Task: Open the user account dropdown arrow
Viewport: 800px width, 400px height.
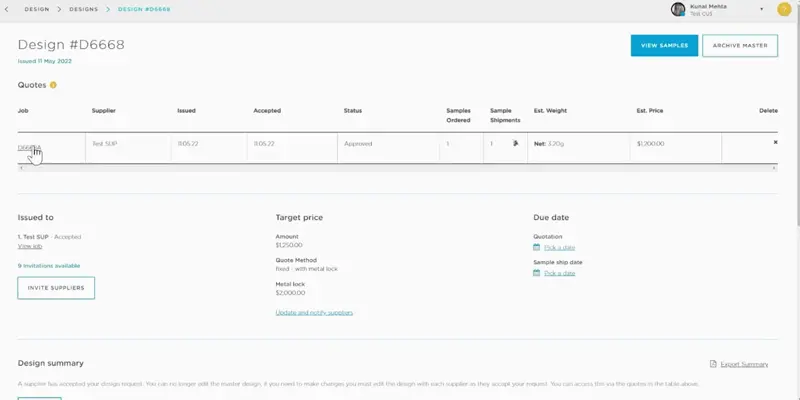Action: pyautogui.click(x=762, y=10)
